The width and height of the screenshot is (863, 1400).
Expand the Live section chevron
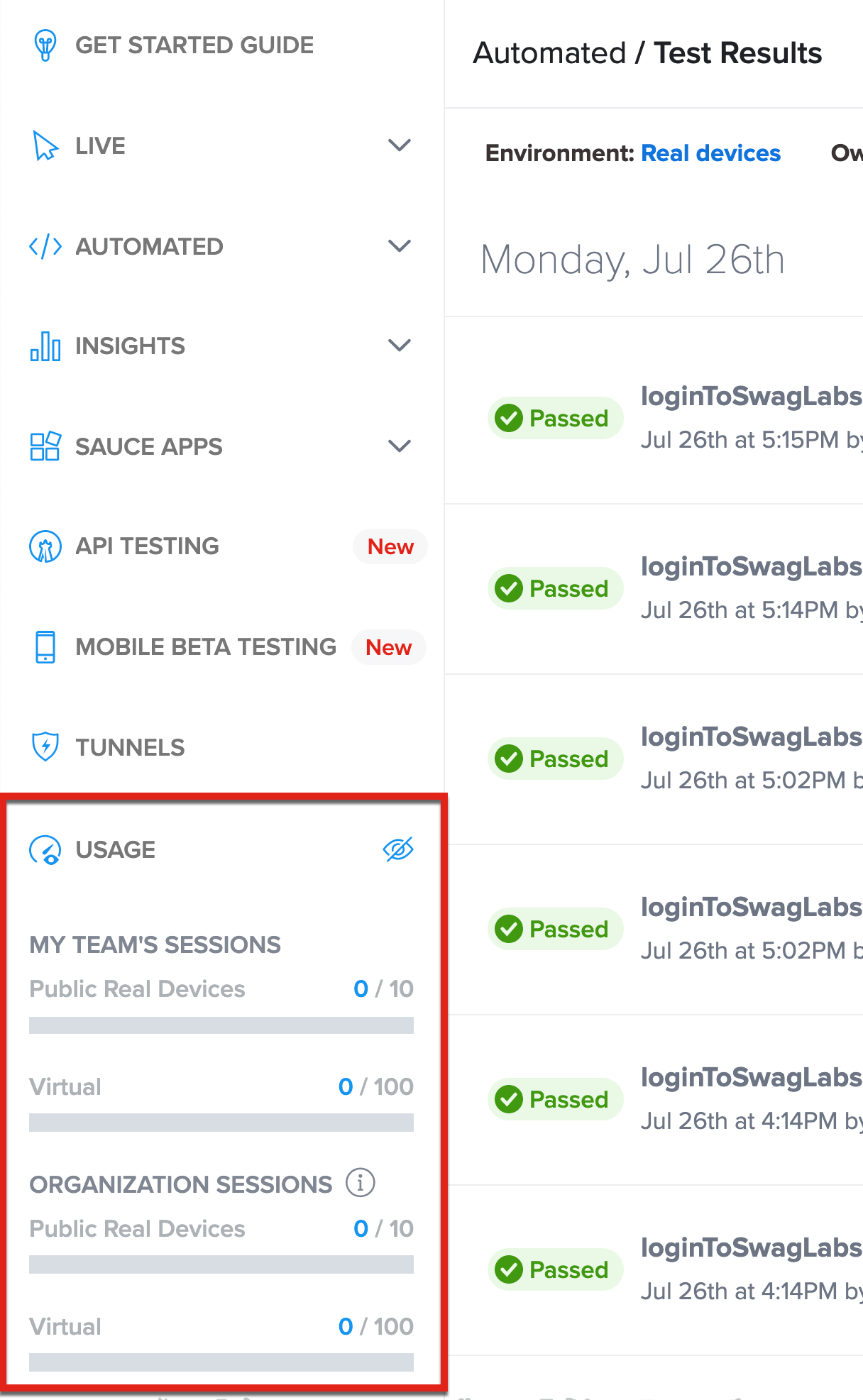click(x=400, y=145)
